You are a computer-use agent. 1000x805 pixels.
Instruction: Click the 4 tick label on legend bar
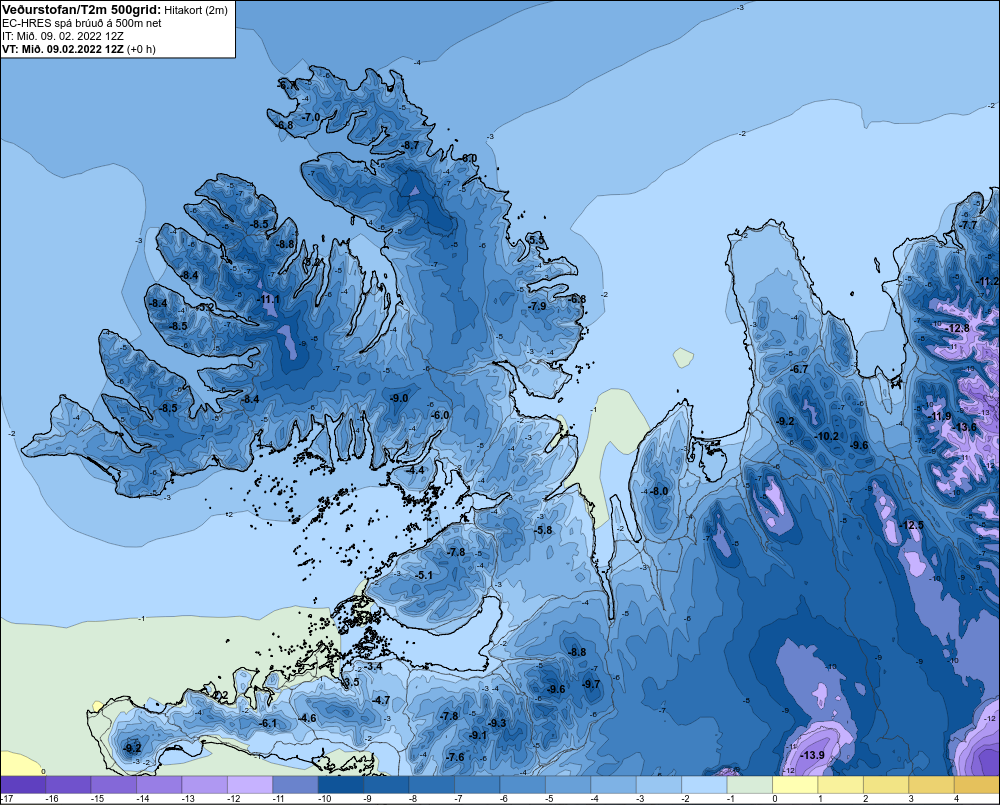click(x=957, y=799)
